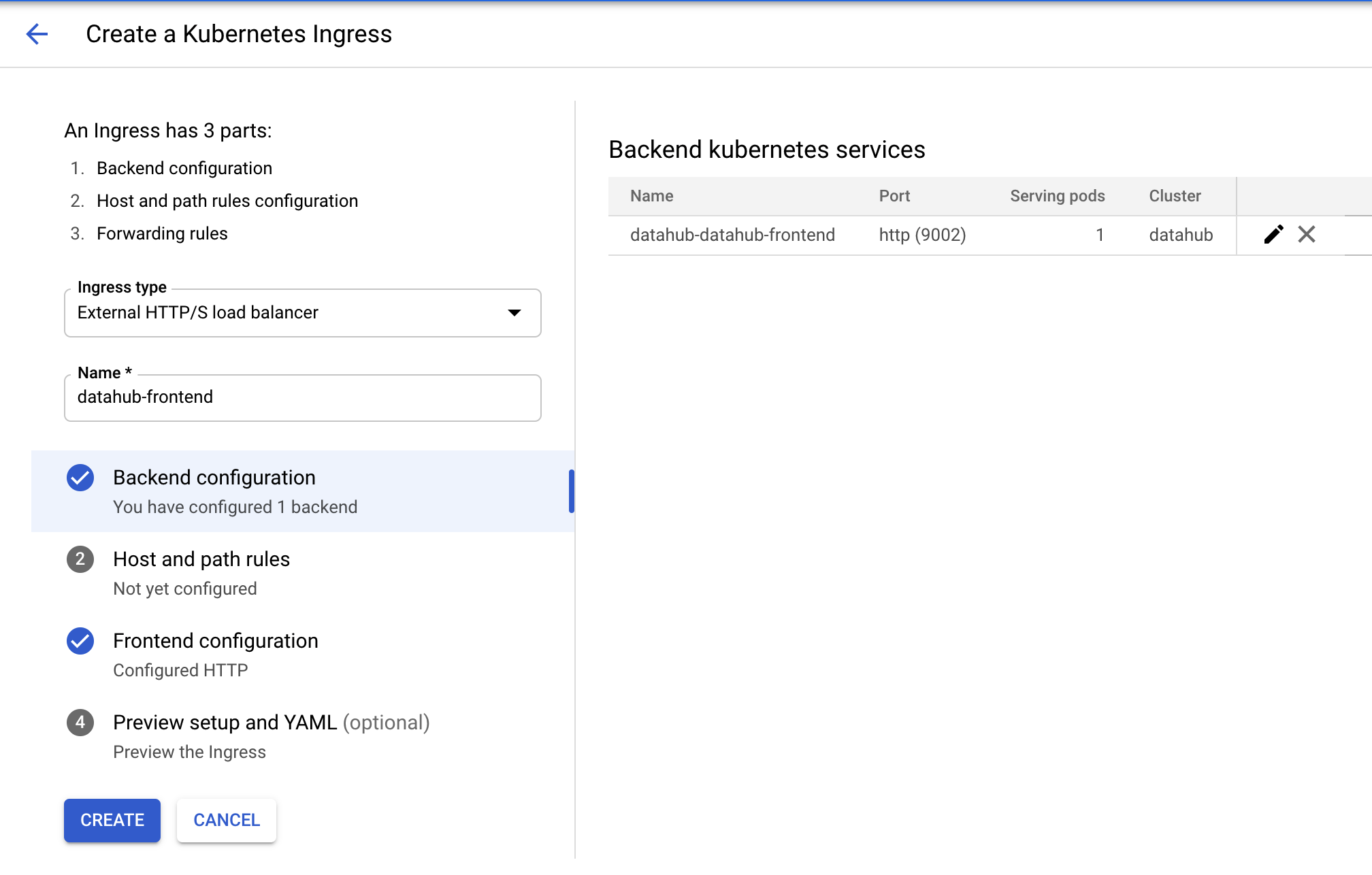Click the step 2 number icon
This screenshot has height=875, width=1372.
pyautogui.click(x=80, y=559)
